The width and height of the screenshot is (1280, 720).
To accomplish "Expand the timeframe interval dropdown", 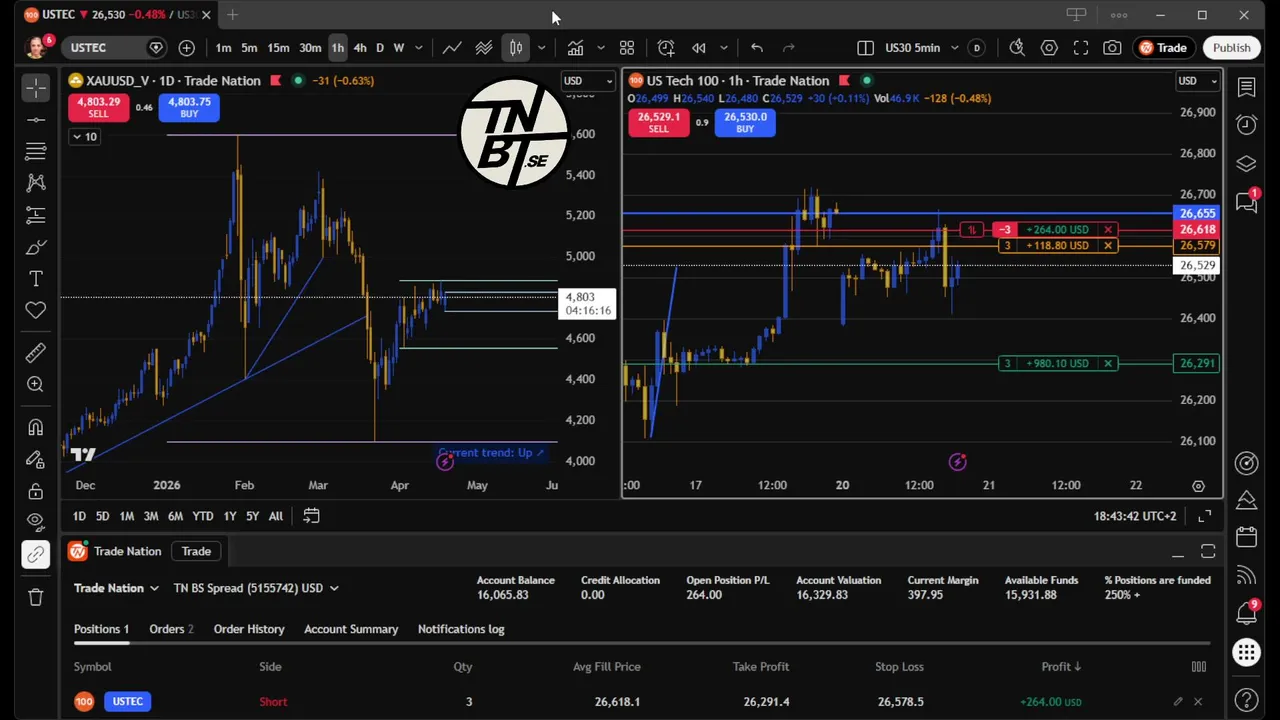I will click(418, 48).
